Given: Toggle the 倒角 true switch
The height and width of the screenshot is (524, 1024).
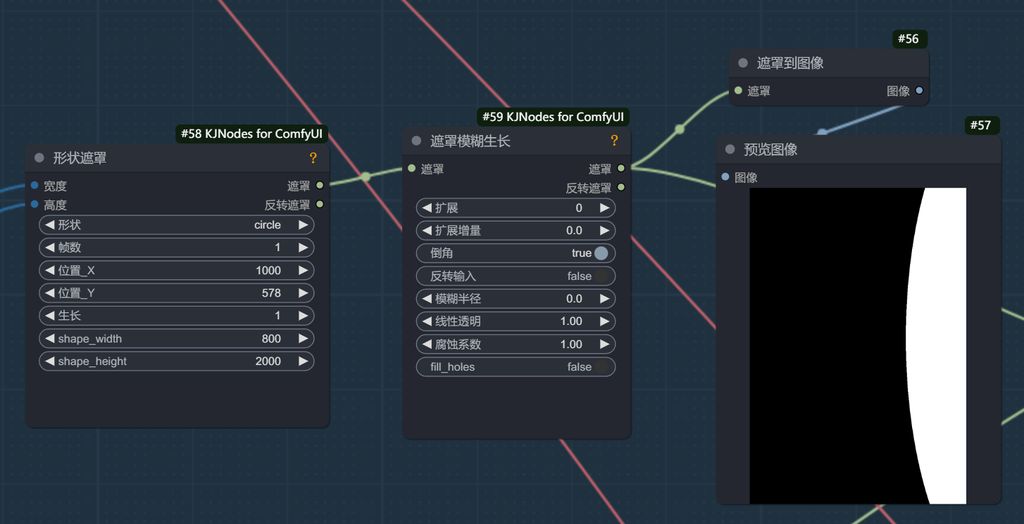Looking at the screenshot, I should click(x=601, y=253).
